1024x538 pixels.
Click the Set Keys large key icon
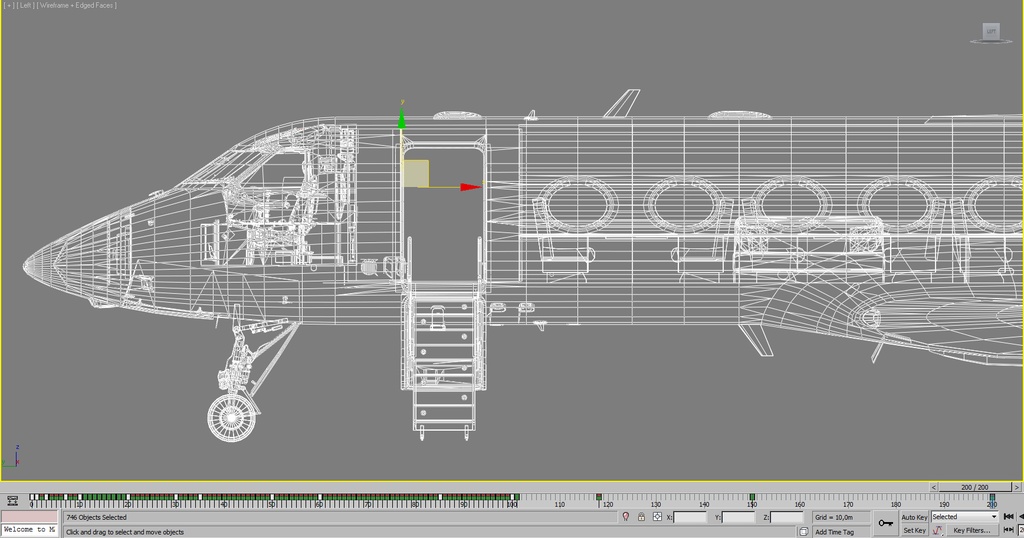click(885, 523)
